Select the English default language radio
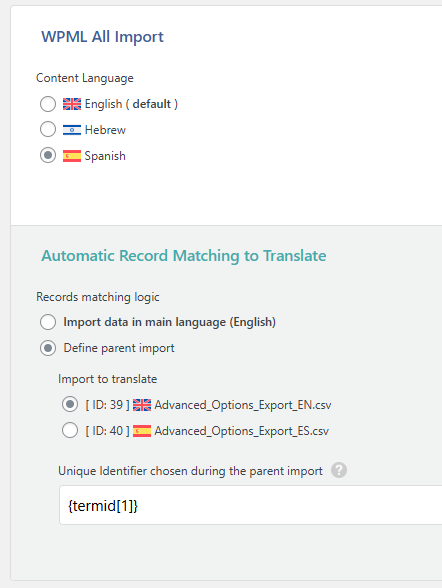 click(48, 104)
